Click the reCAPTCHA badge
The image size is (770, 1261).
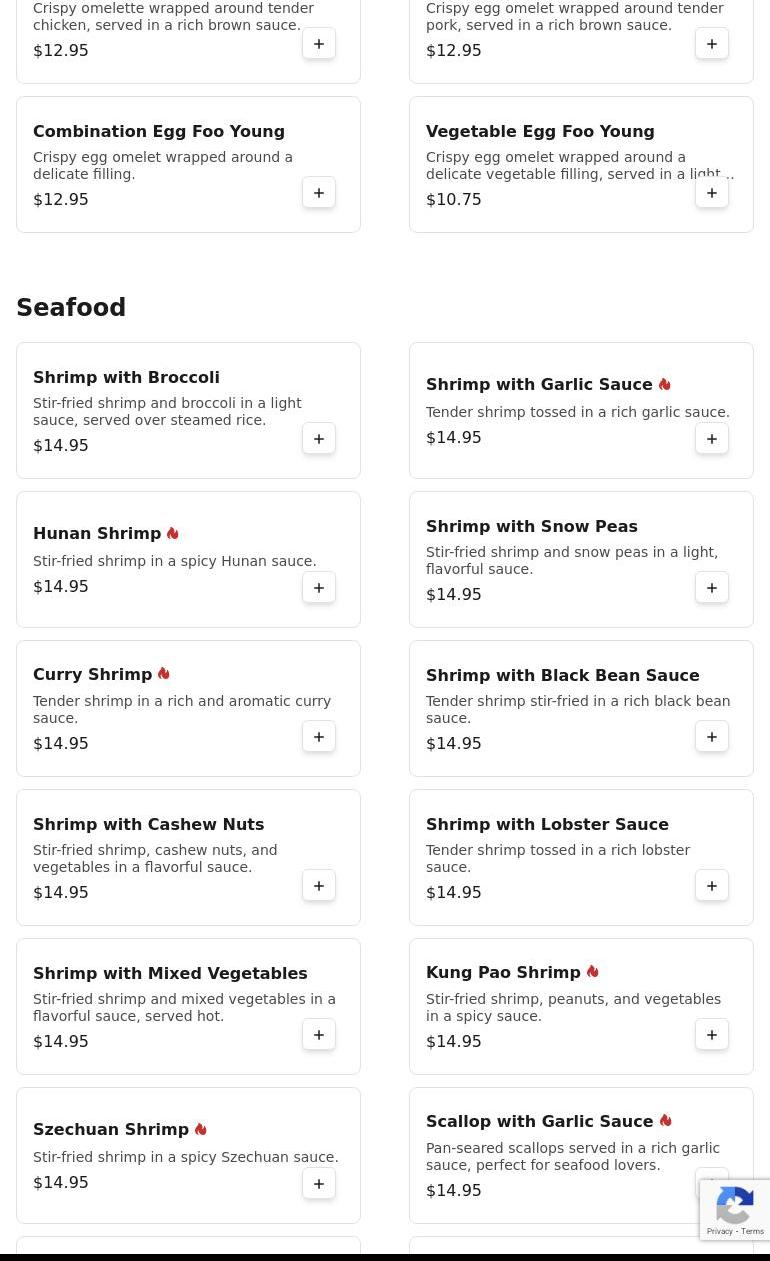(x=735, y=1210)
